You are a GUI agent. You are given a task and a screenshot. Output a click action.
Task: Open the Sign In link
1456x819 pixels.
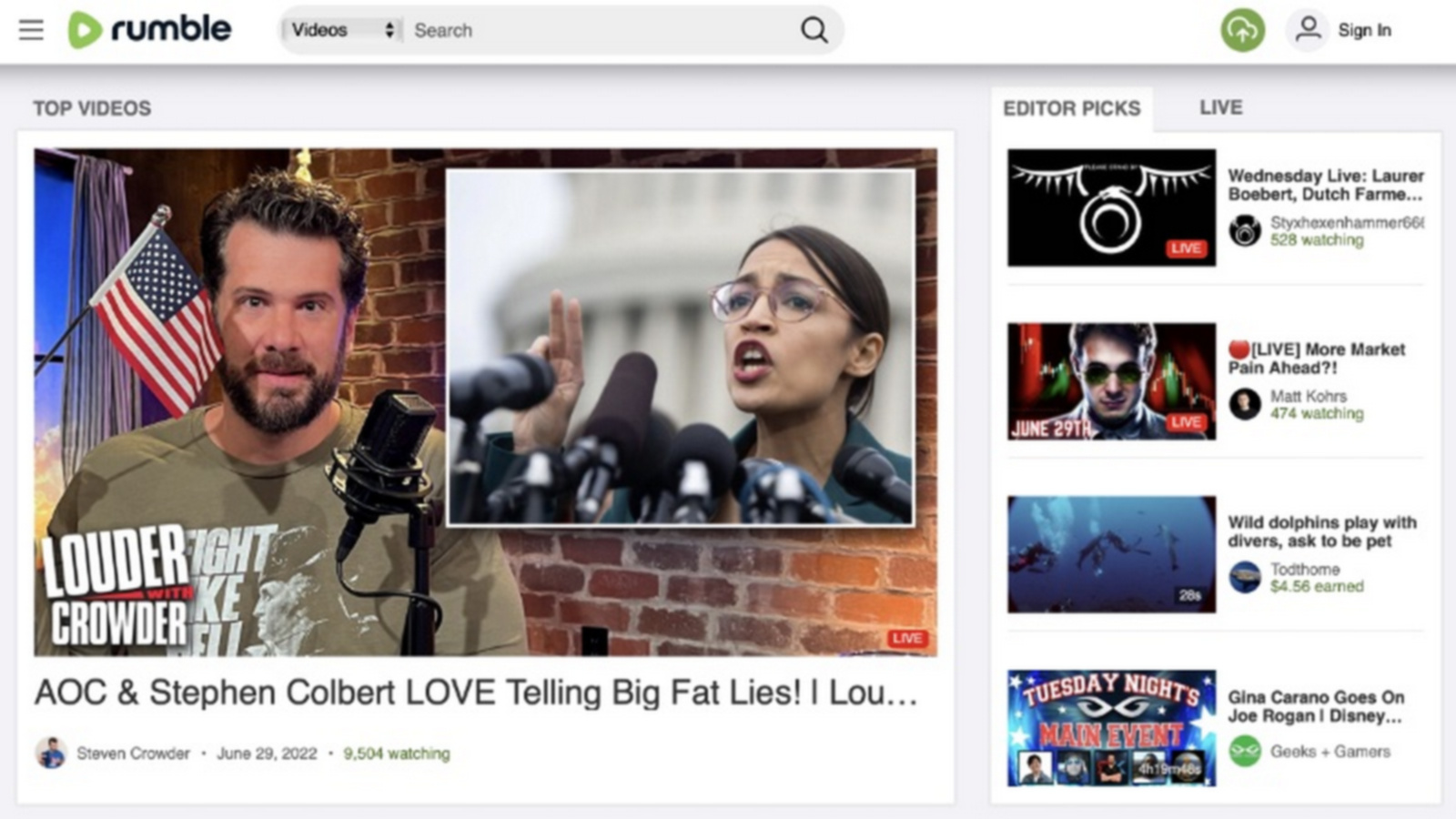click(1364, 30)
